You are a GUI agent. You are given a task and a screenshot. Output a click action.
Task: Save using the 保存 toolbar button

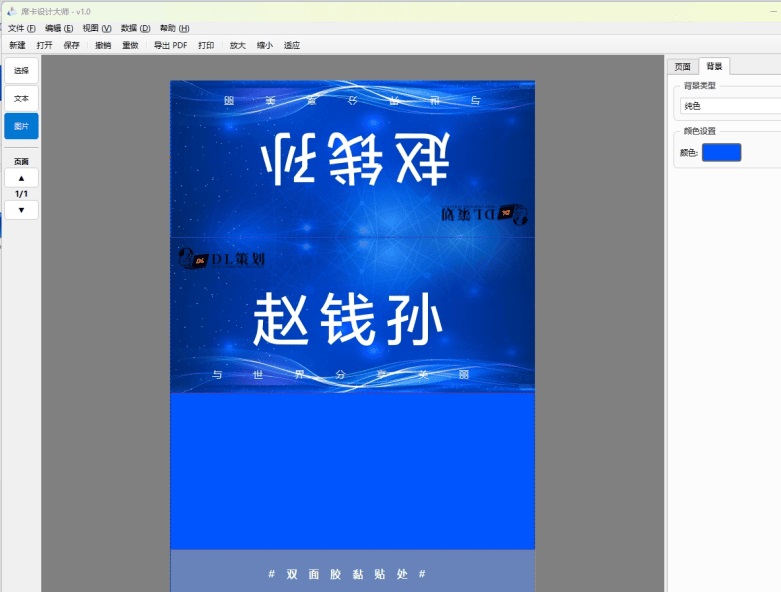[72, 45]
